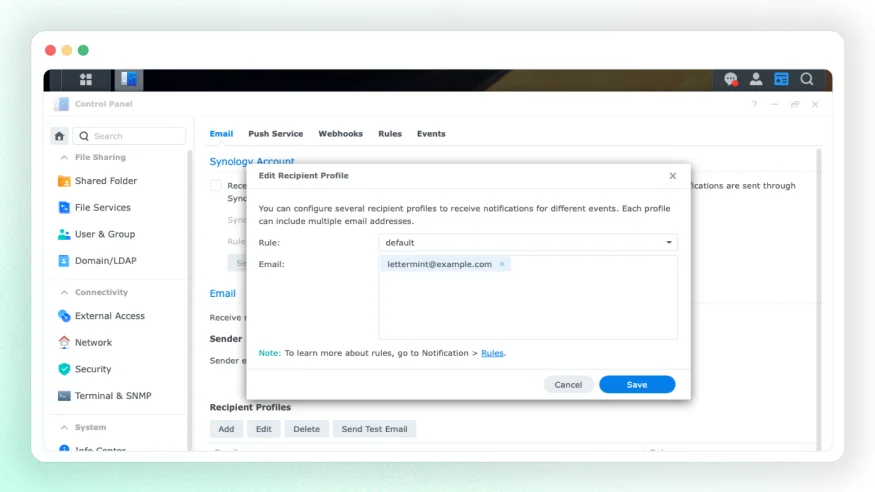Switch to the Webhooks tab

(x=340, y=134)
